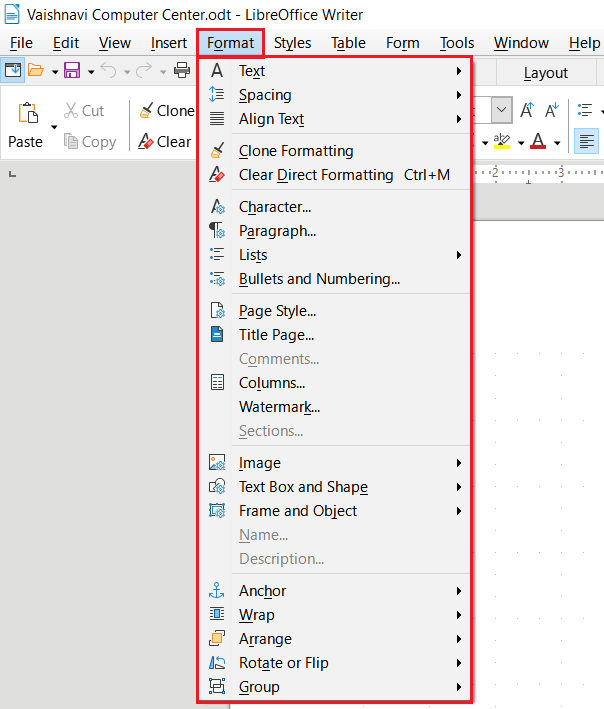The width and height of the screenshot is (604, 709).
Task: Open the Insert menu
Action: pos(169,43)
